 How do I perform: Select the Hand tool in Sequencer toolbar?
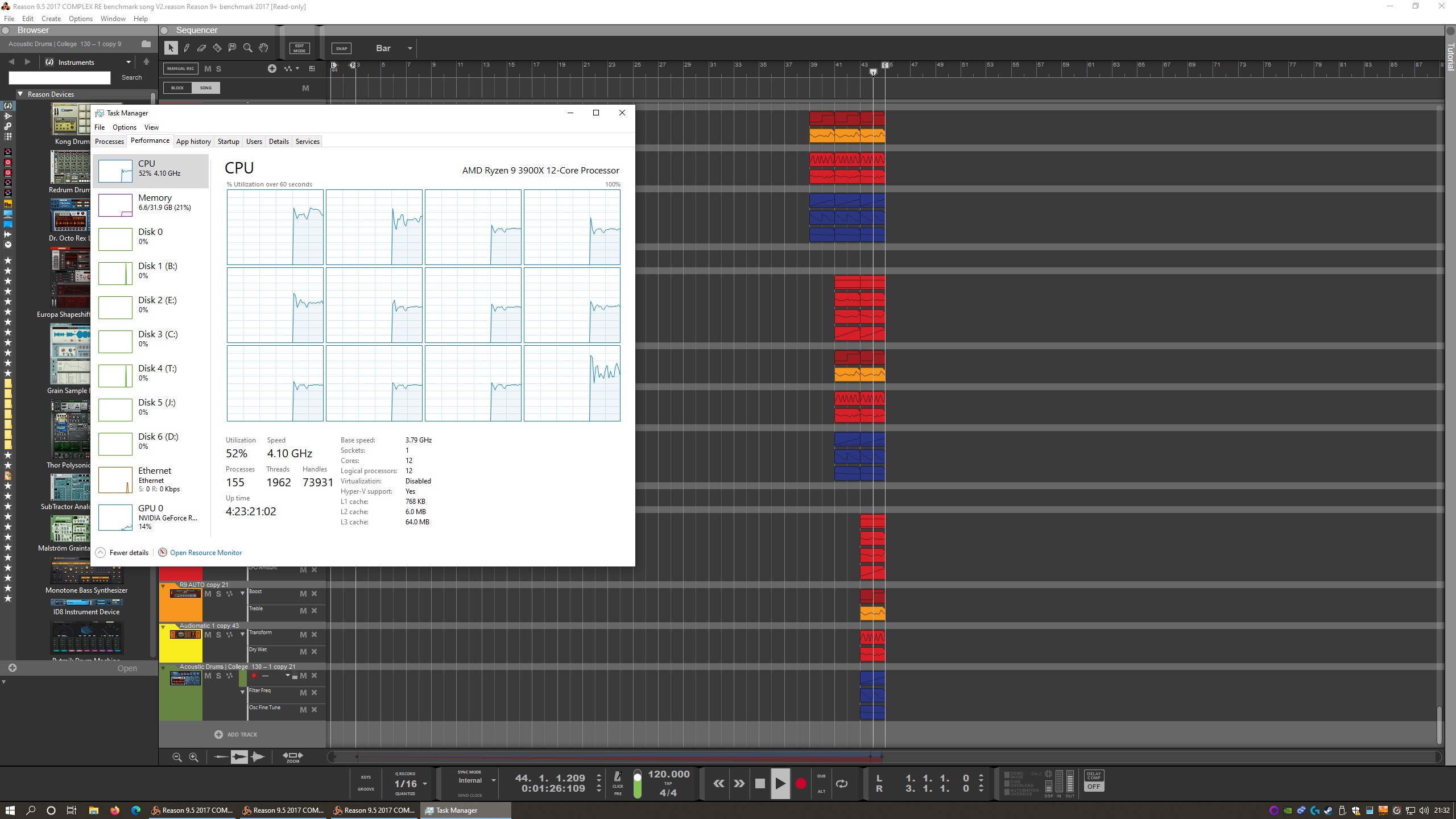coord(263,48)
